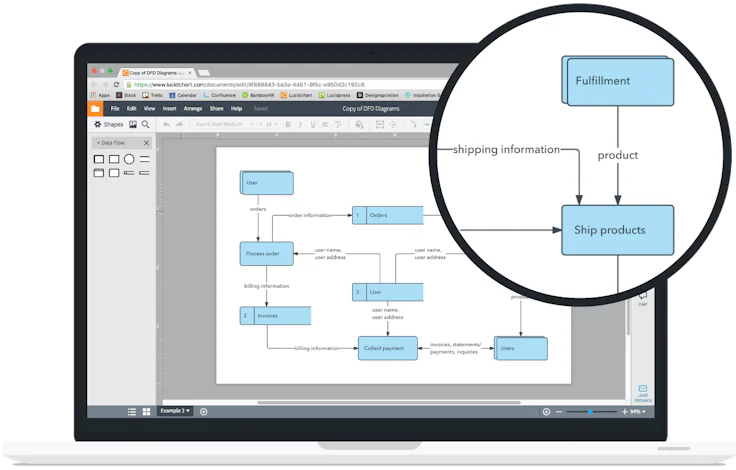Select the parallel lines data store shape
The height and width of the screenshot is (470, 736).
[x=145, y=160]
